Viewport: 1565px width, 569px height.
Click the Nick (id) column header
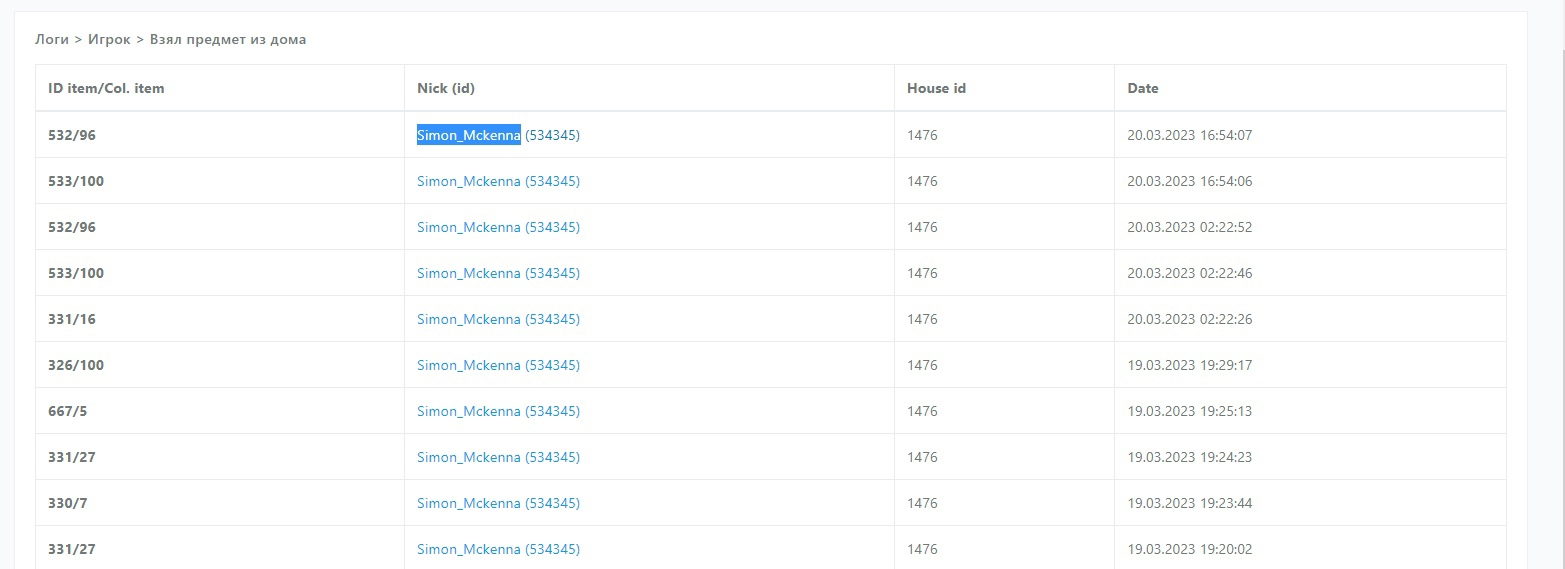(445, 88)
